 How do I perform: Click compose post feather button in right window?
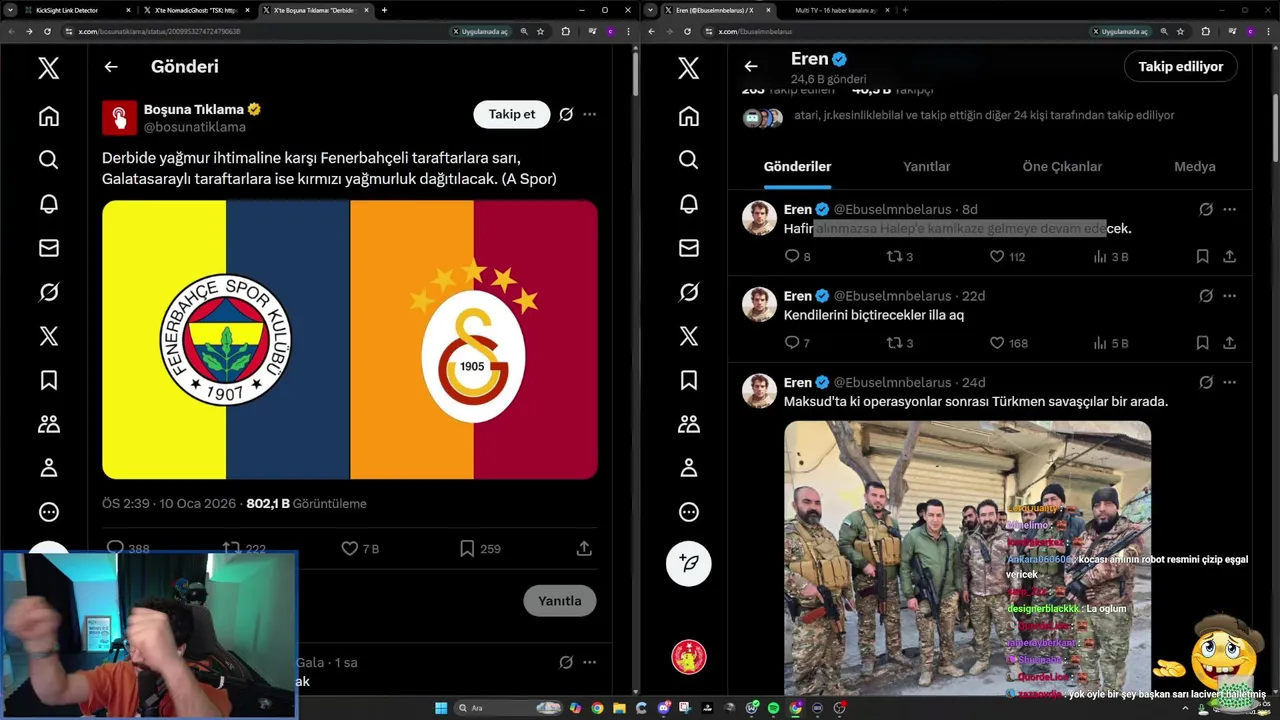point(688,563)
